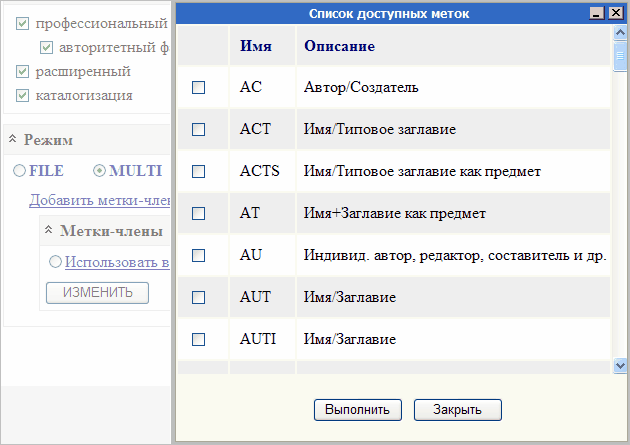Select the FILE mode radio button
This screenshot has height=445, width=630.
point(20,171)
